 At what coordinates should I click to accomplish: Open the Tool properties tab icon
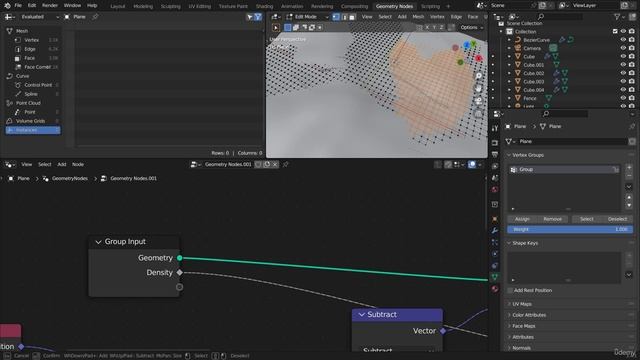point(495,128)
